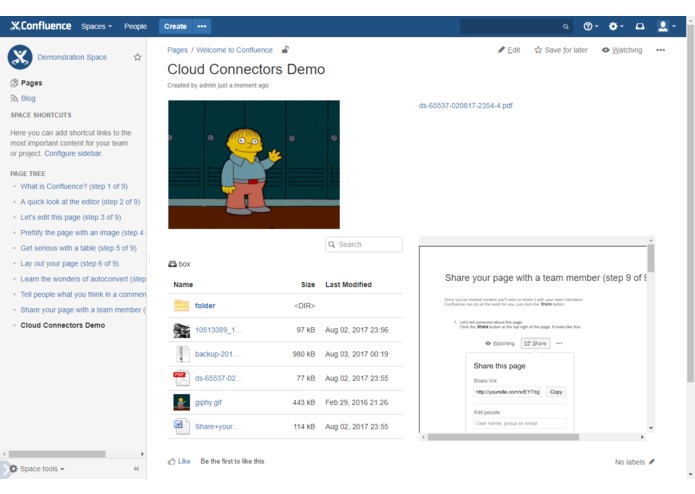The height and width of the screenshot is (494, 695).
Task: Open the folder directory link
Action: [205, 306]
